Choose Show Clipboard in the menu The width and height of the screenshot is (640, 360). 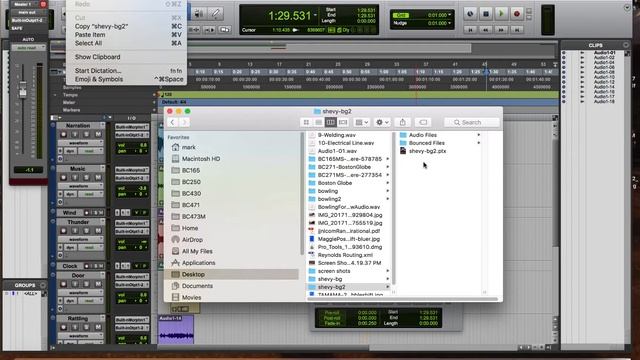[x=127, y=57]
